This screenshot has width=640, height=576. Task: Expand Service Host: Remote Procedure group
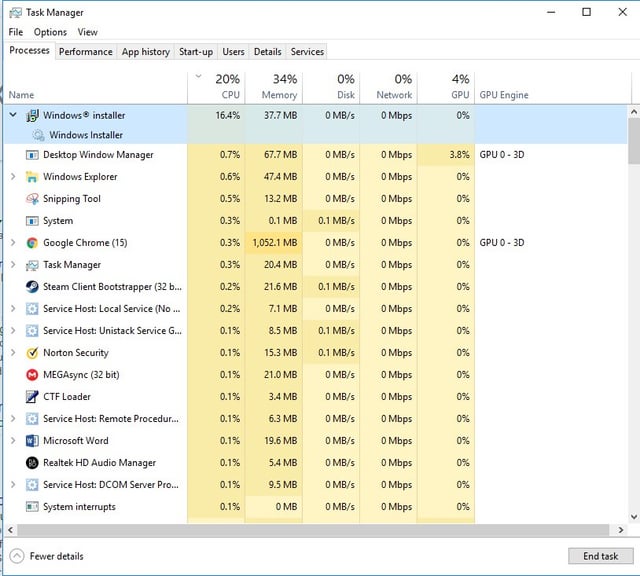click(x=13, y=419)
